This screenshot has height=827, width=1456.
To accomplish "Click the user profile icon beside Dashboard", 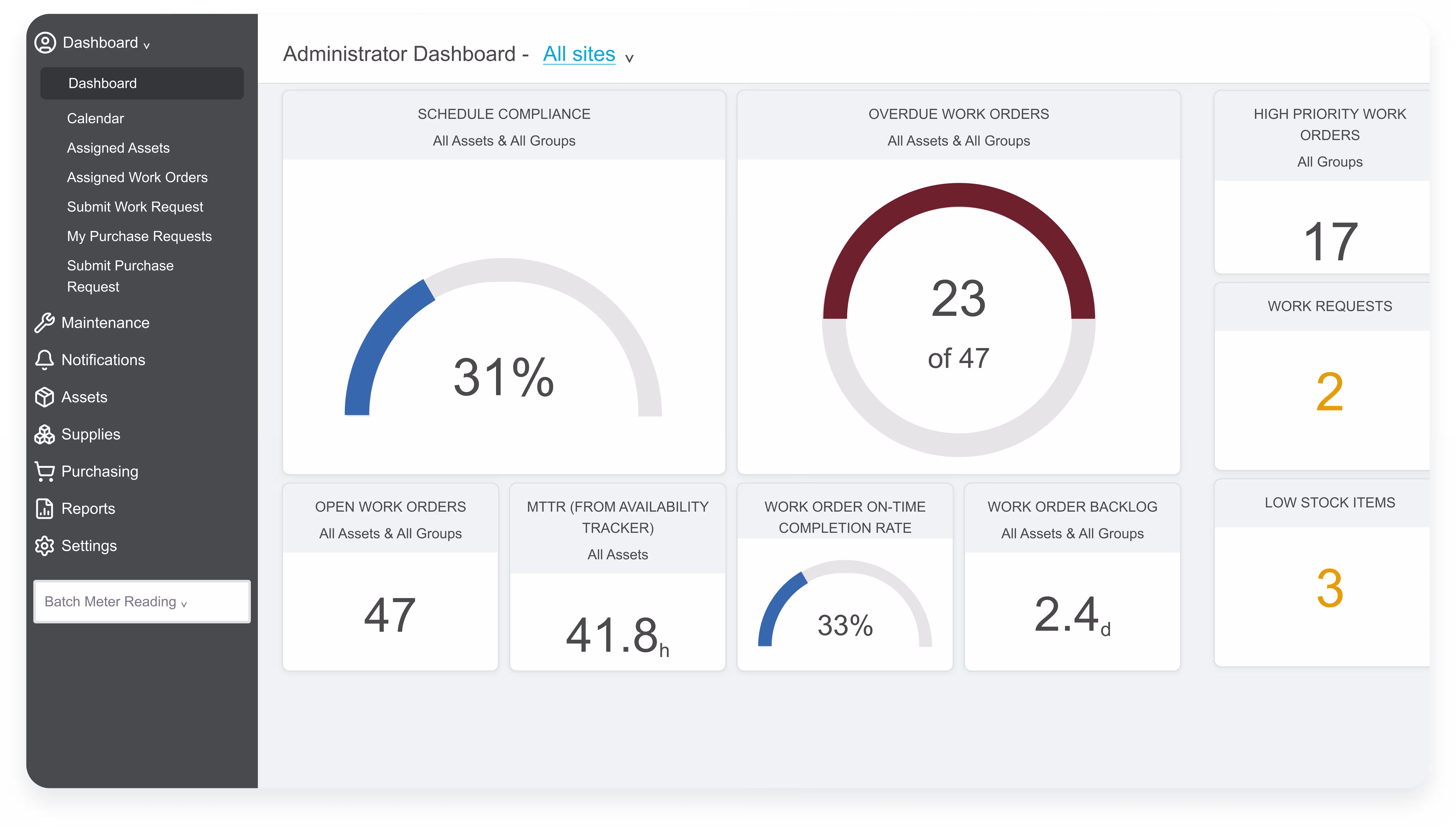I will coord(45,43).
